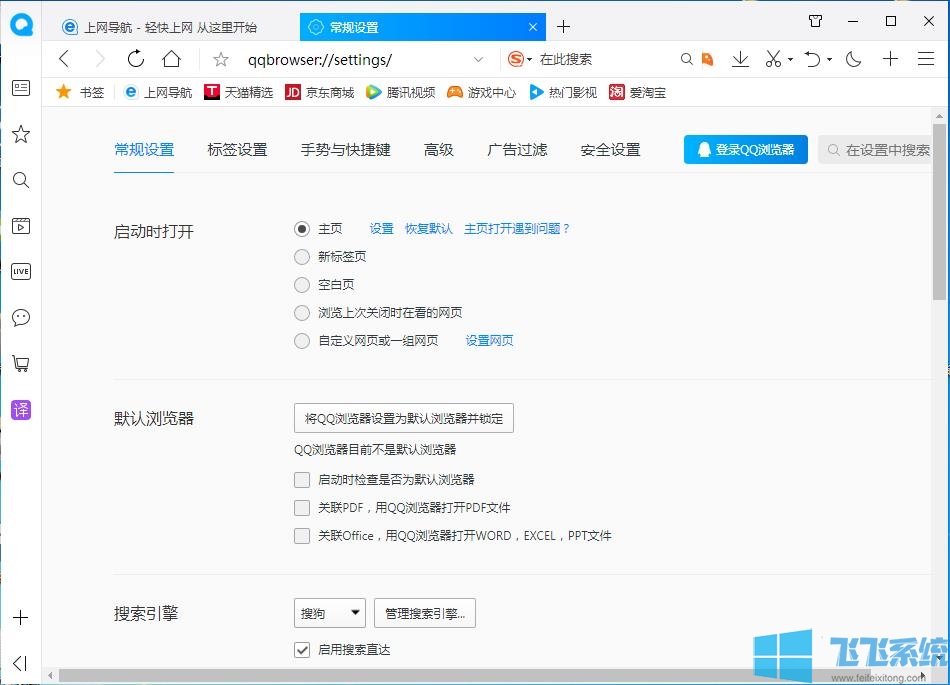
Task: Open the LIVE streaming sidebar icon
Action: tap(21, 272)
